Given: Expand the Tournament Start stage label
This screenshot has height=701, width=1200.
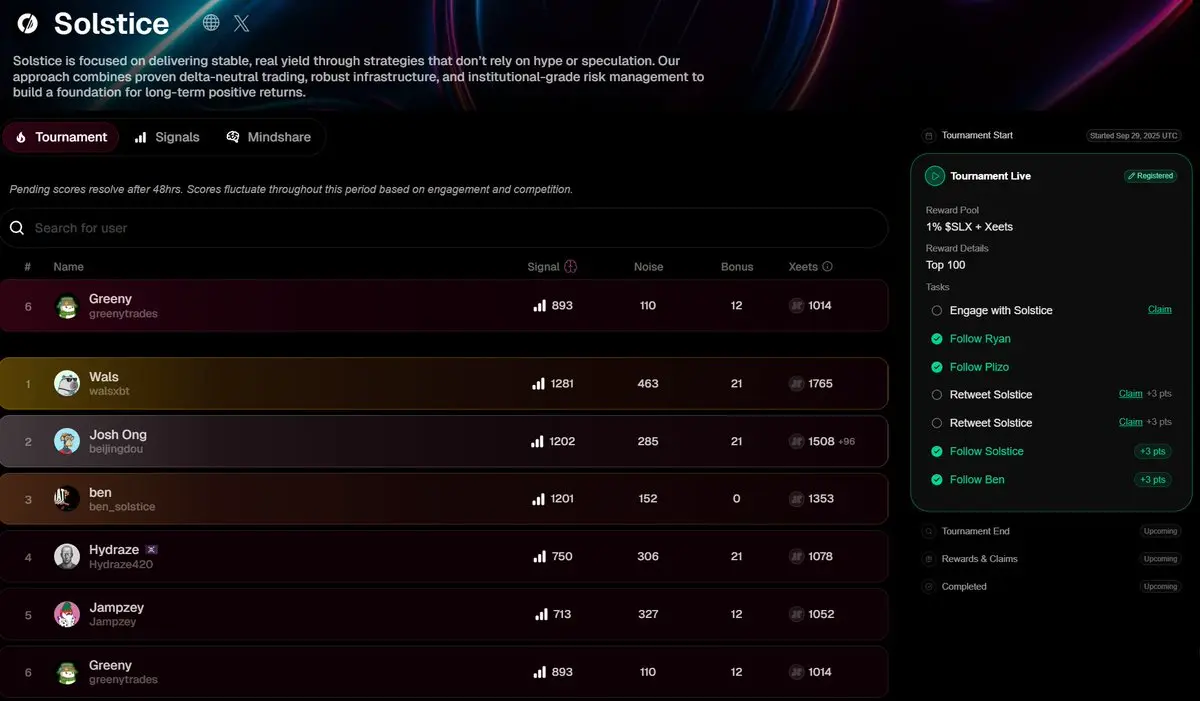Looking at the screenshot, I should tap(977, 135).
